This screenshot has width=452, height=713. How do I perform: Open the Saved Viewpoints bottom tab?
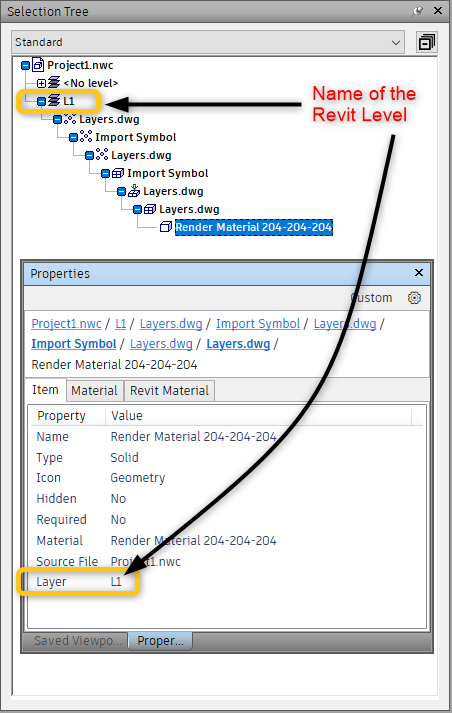point(78,641)
